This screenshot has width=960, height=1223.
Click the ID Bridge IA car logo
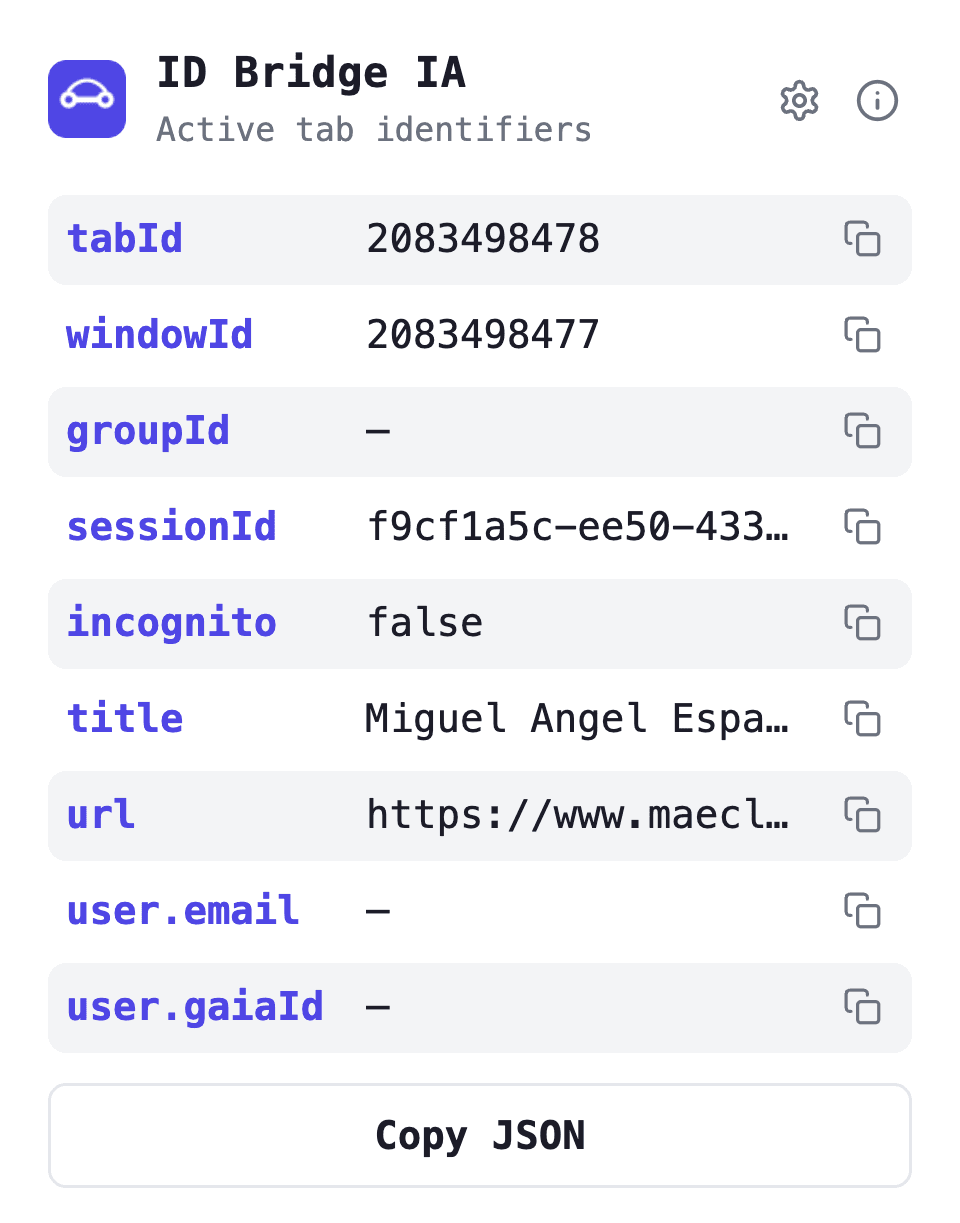tap(87, 99)
